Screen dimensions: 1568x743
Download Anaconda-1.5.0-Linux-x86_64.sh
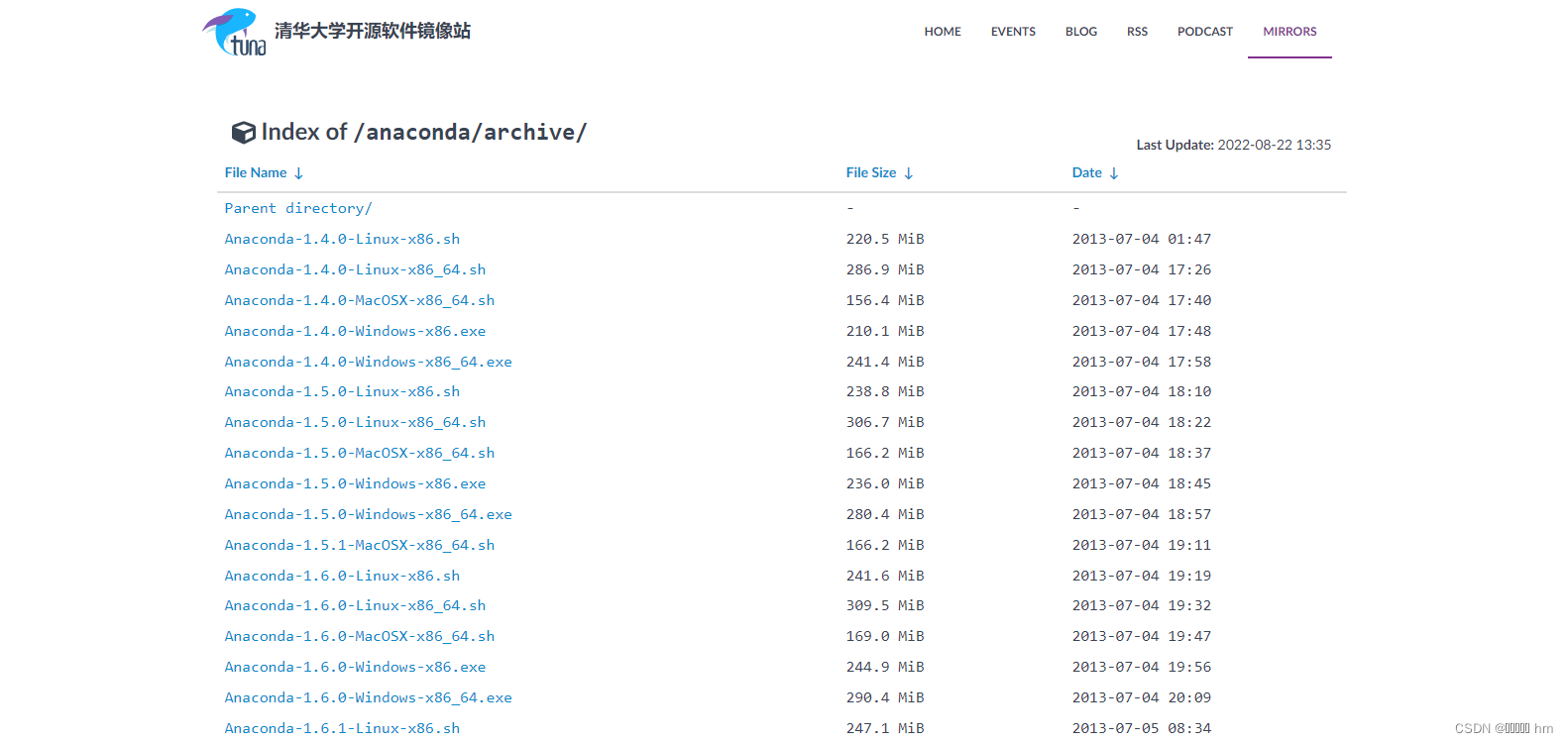tap(355, 422)
